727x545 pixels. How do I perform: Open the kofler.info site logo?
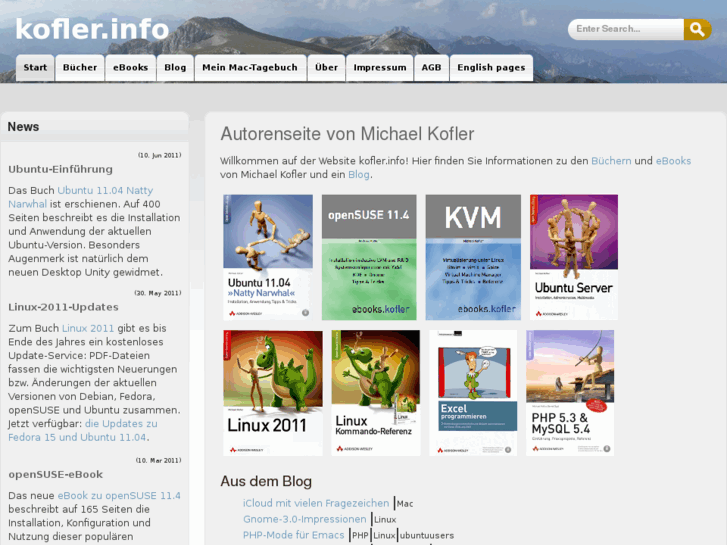(x=92, y=29)
